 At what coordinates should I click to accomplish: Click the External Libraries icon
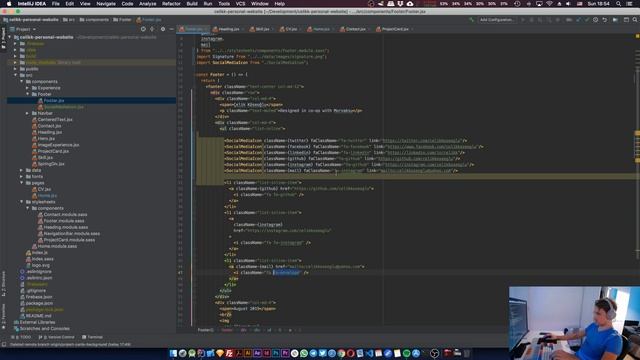[x=16, y=322]
